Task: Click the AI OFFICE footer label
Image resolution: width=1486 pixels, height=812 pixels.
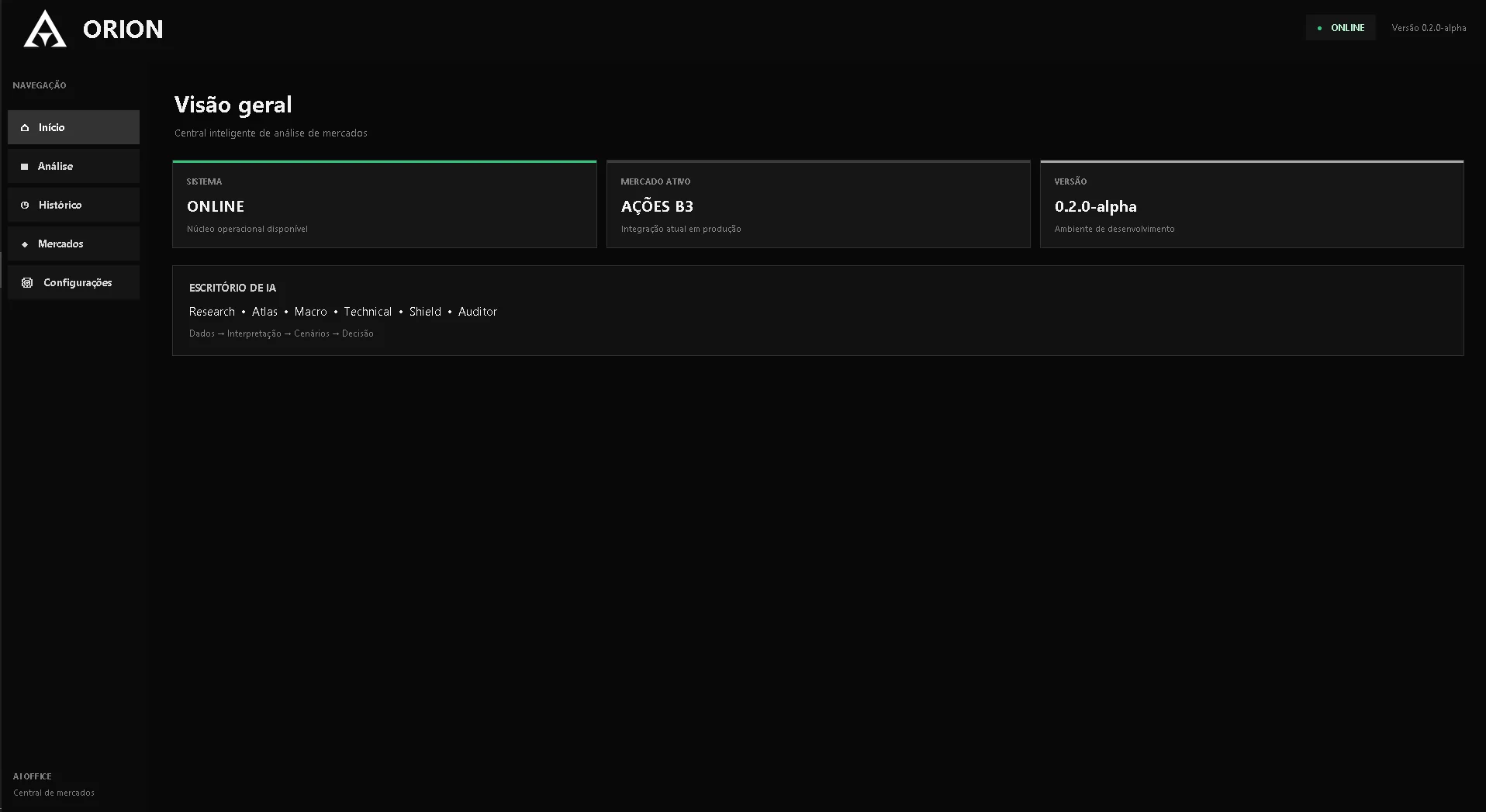Action: tap(33, 776)
